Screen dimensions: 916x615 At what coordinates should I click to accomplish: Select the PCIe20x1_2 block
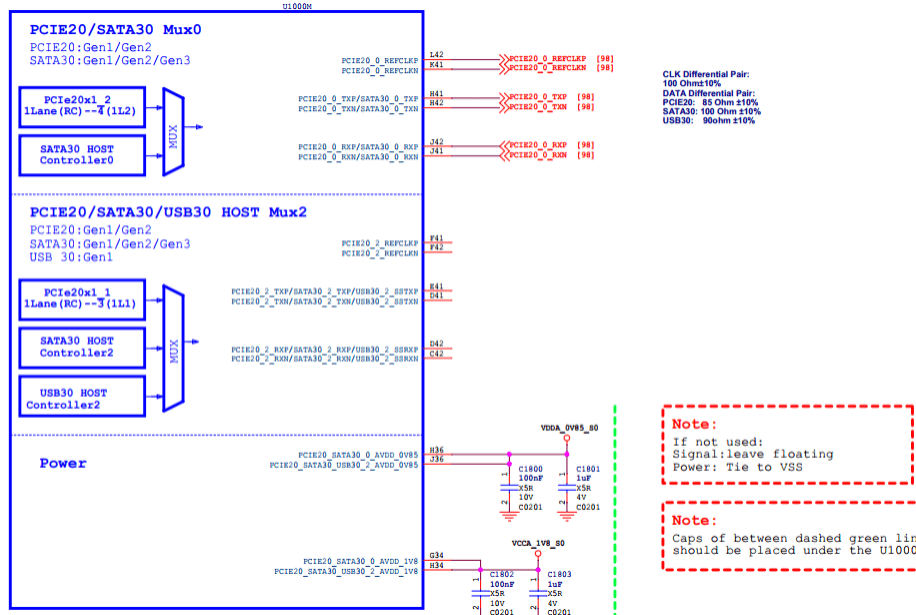pyautogui.click(x=82, y=106)
